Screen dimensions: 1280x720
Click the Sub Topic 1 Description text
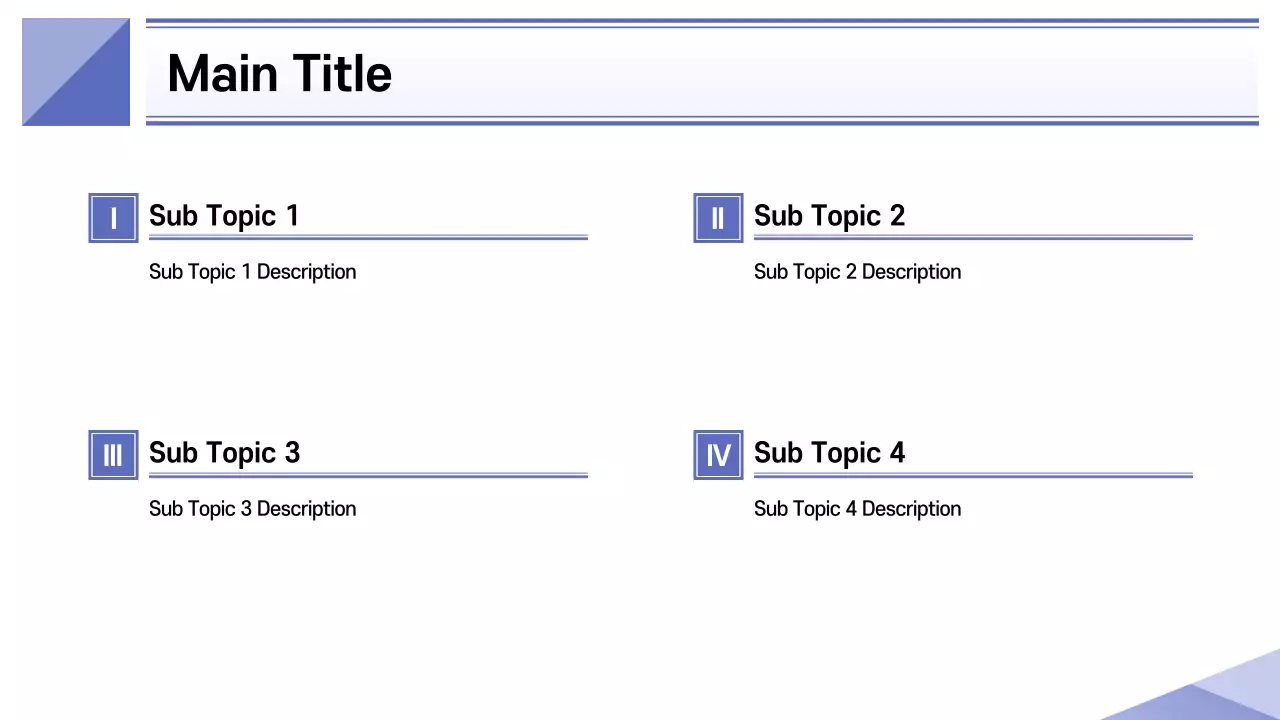252,272
